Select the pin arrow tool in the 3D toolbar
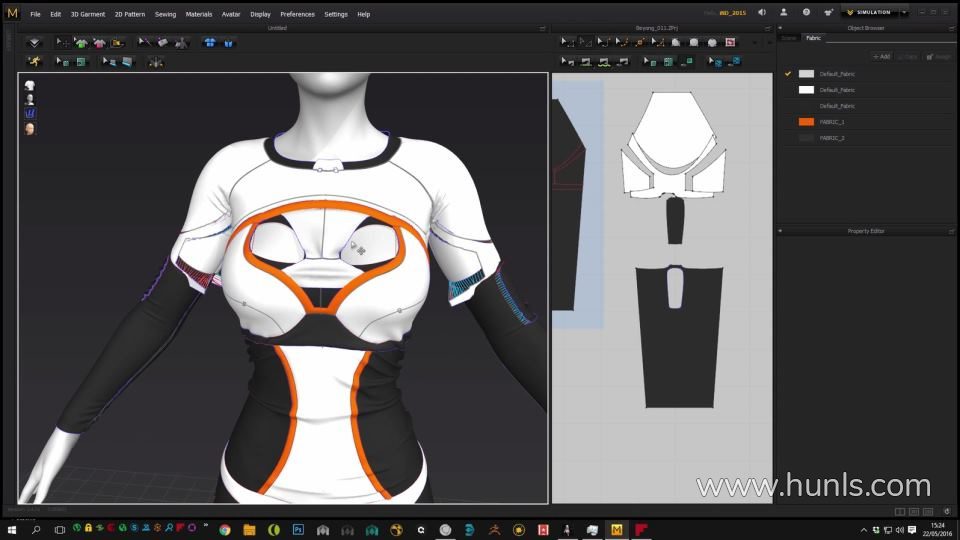The image size is (960, 540). 144,42
